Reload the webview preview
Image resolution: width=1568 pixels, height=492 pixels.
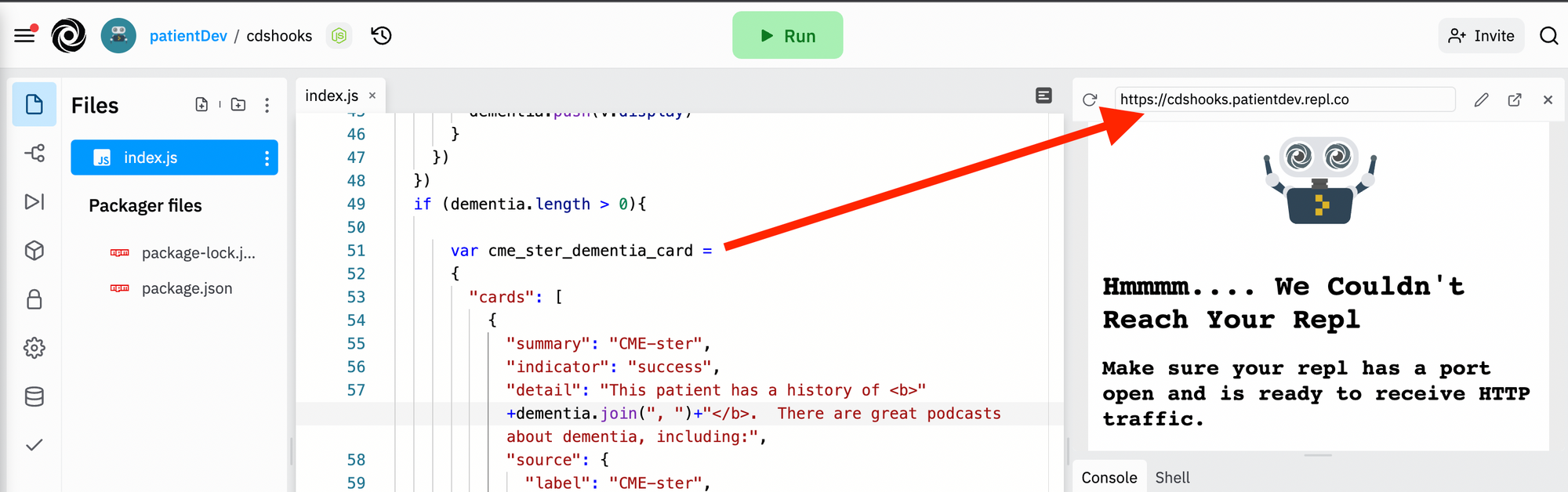[1090, 99]
